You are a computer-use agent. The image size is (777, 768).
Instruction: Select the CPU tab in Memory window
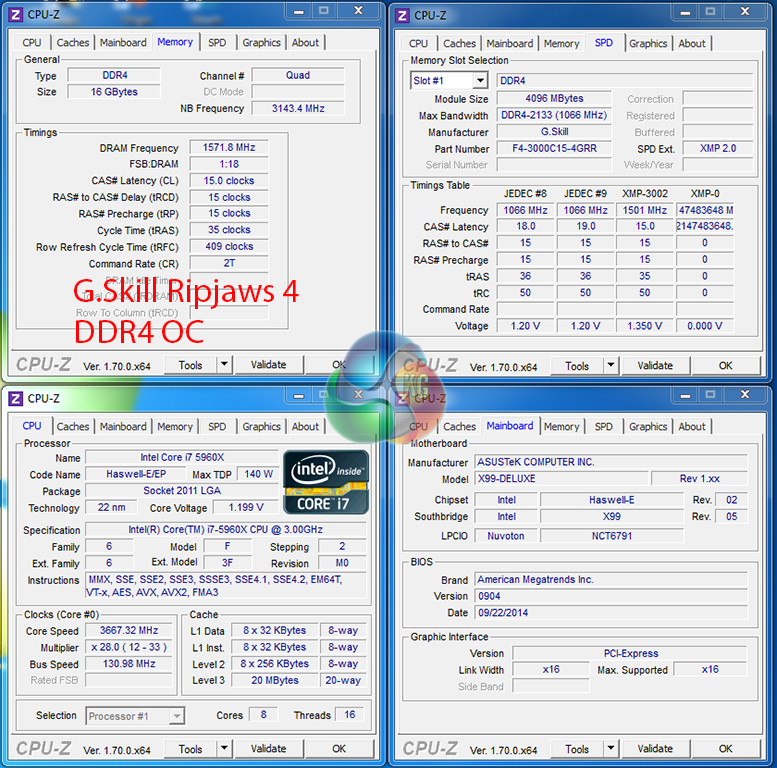click(x=32, y=43)
